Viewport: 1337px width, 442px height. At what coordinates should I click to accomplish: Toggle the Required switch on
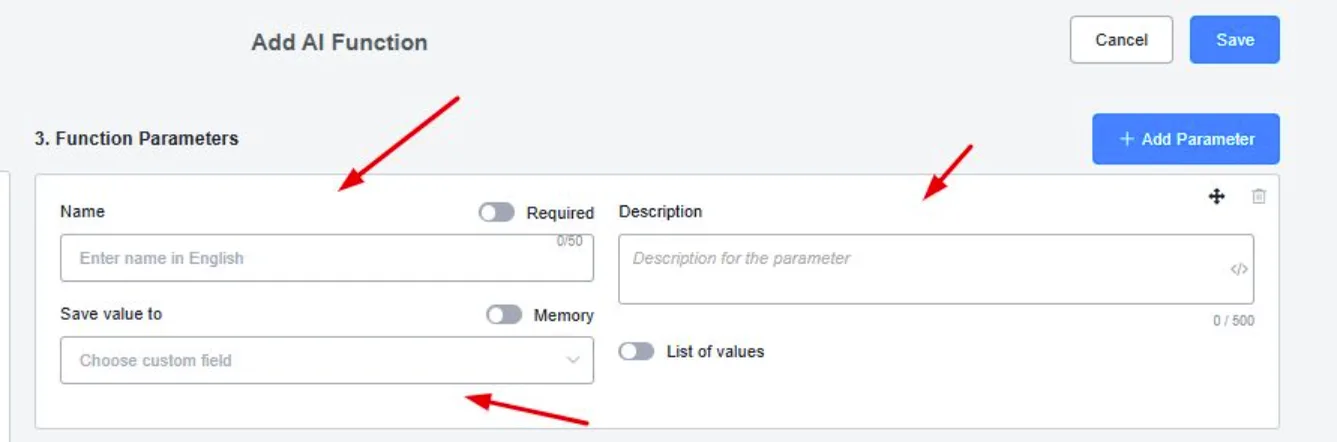pos(496,212)
